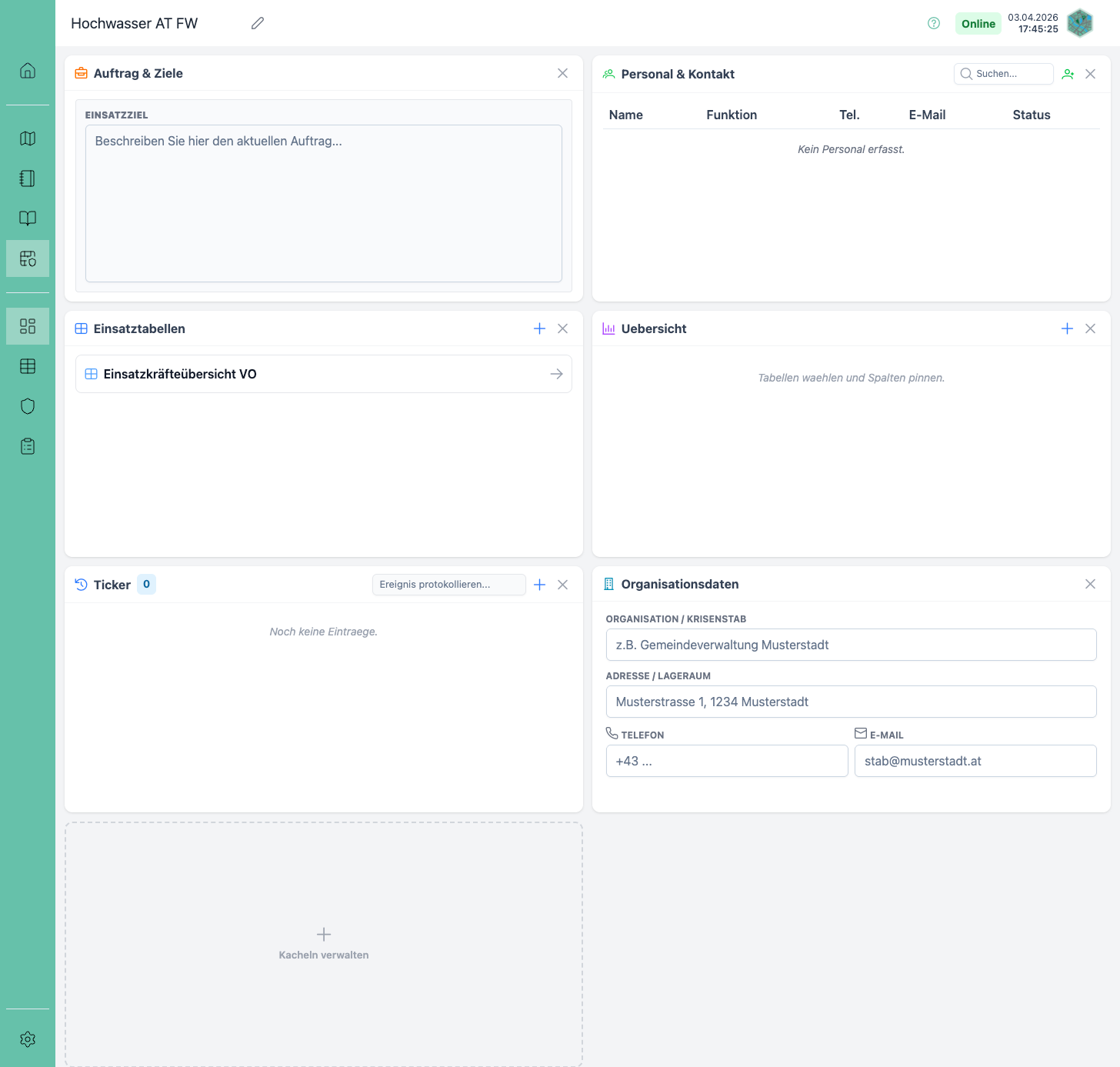Select the table grid sidebar icon
This screenshot has width=1120, height=1067.
click(28, 366)
